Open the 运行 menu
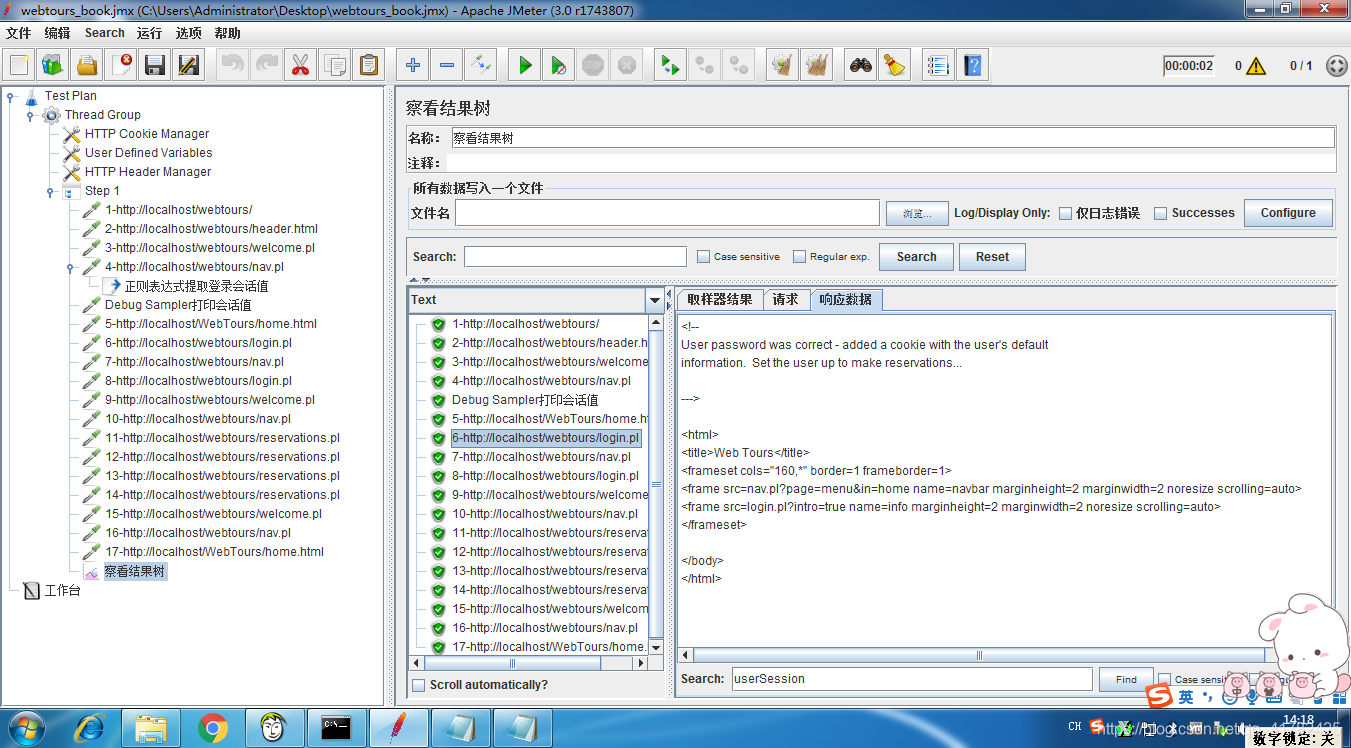1351x748 pixels. (x=149, y=33)
